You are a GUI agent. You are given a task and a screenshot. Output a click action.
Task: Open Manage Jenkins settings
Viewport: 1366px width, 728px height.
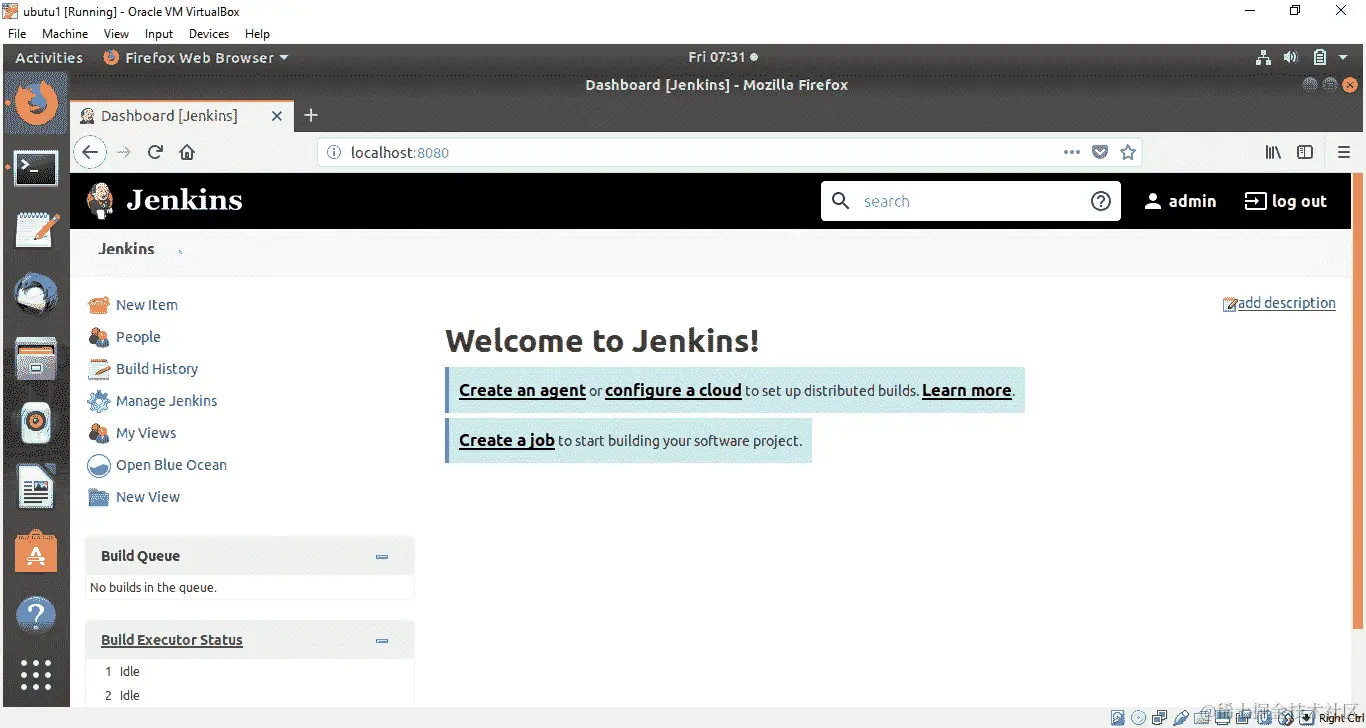tap(167, 400)
